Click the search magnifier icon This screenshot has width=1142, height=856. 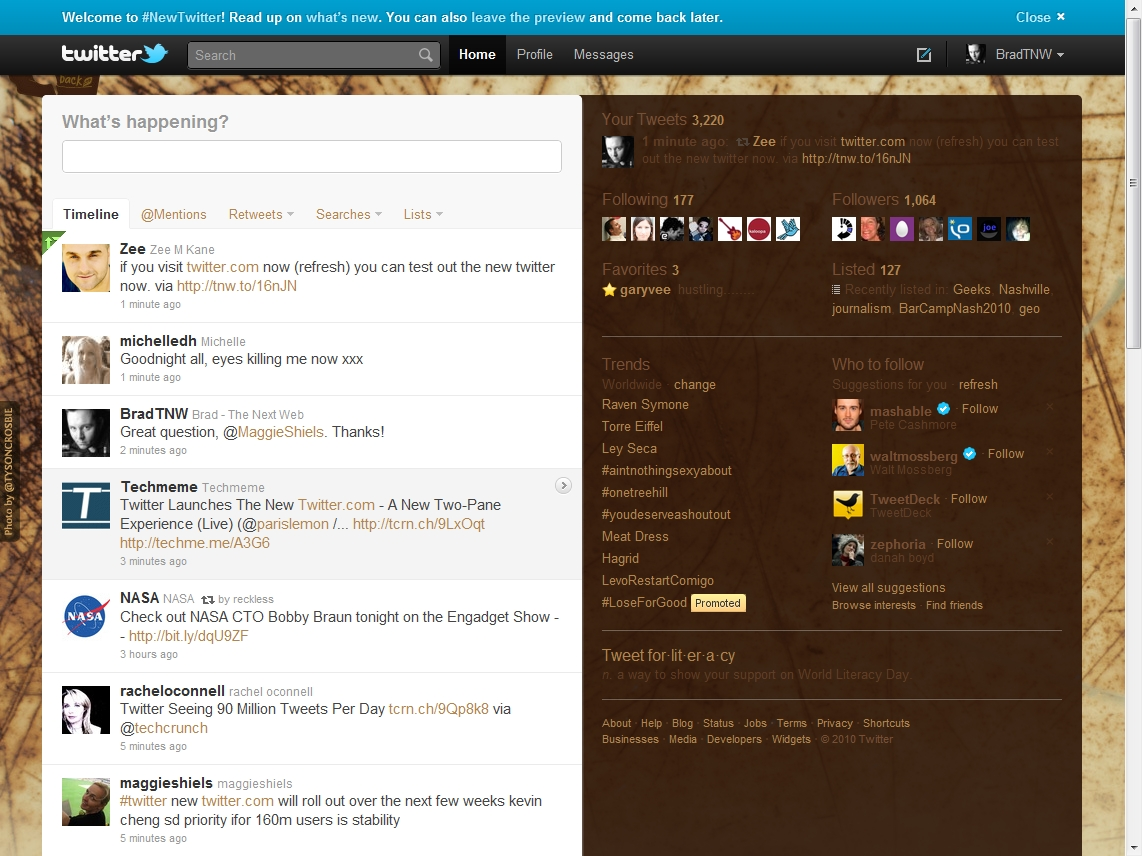425,55
